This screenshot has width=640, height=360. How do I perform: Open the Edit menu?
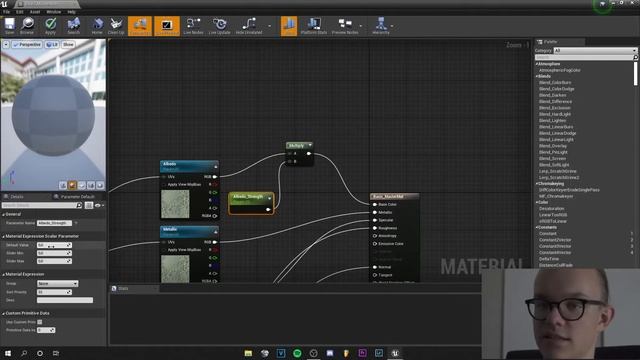click(20, 12)
